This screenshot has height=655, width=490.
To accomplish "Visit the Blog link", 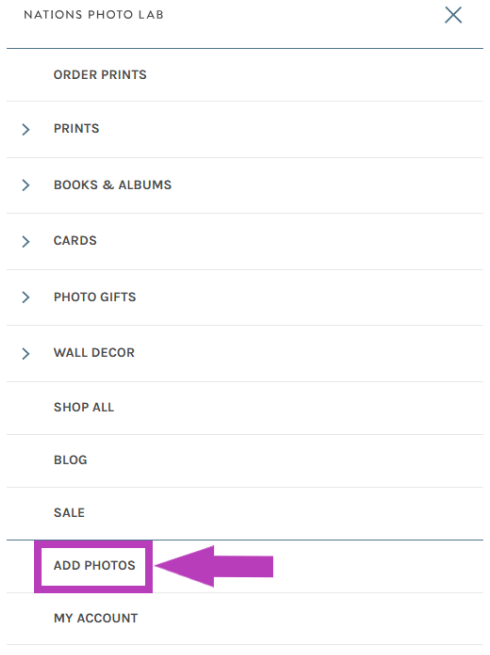I will click(70, 460).
